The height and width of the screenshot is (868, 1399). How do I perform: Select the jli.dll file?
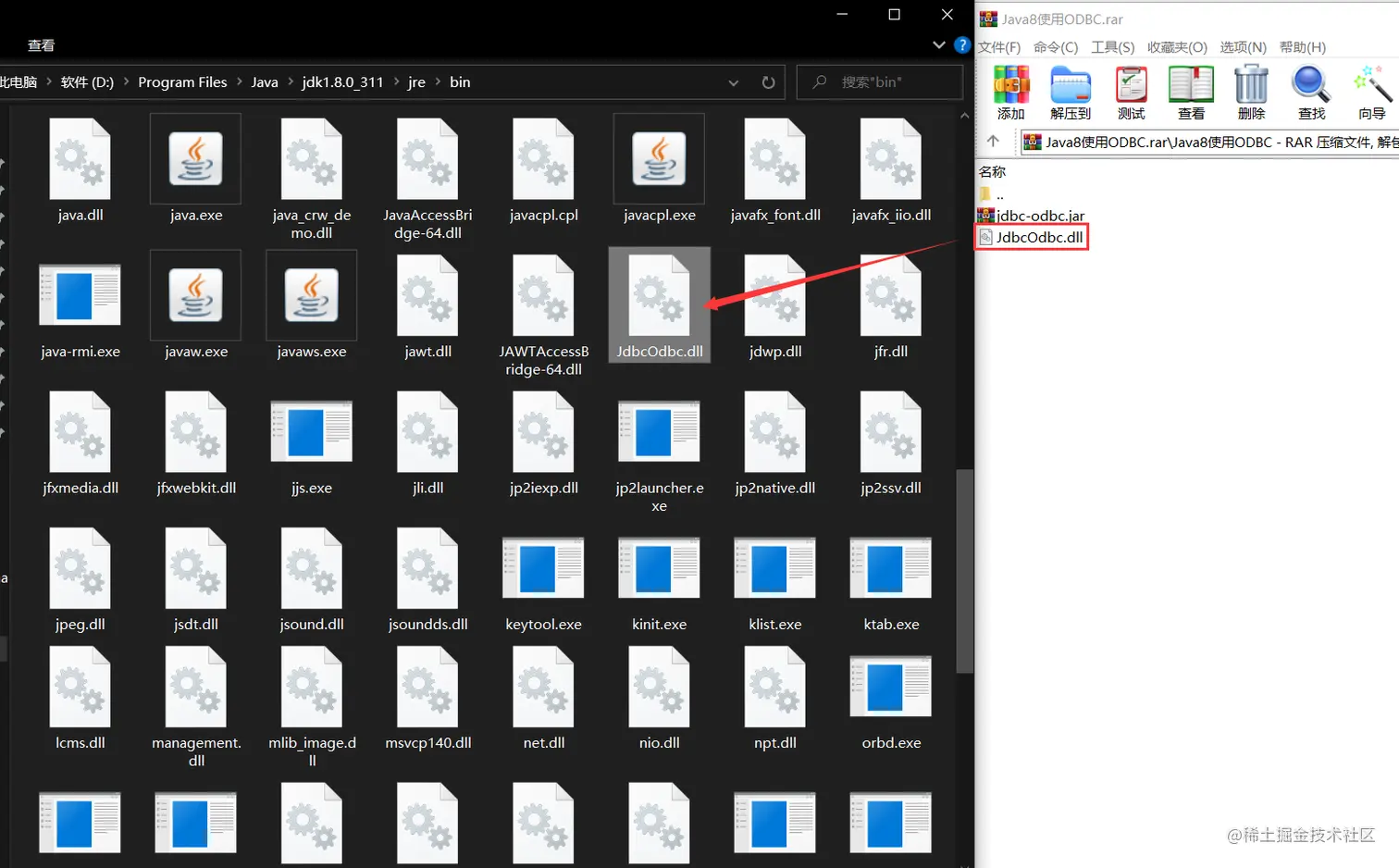(x=427, y=444)
